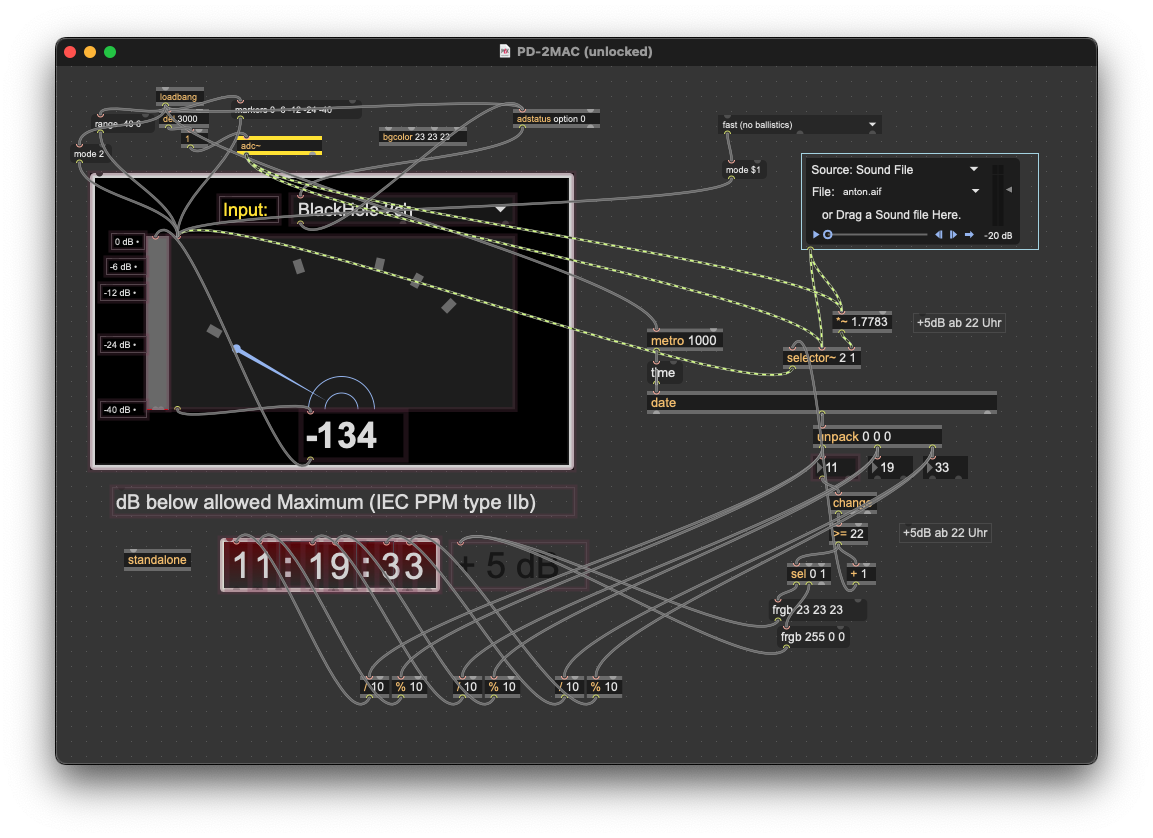
Task: Click the previous-track arrow in the sound player
Action: (939, 235)
